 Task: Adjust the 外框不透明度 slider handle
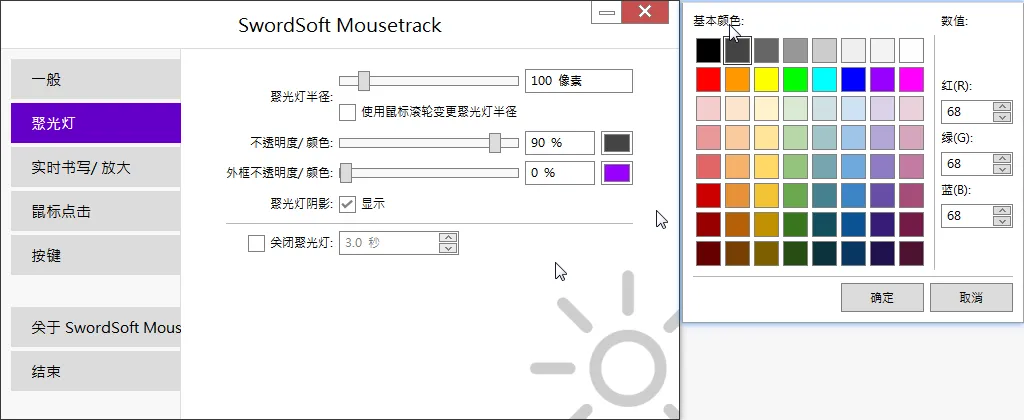click(346, 173)
